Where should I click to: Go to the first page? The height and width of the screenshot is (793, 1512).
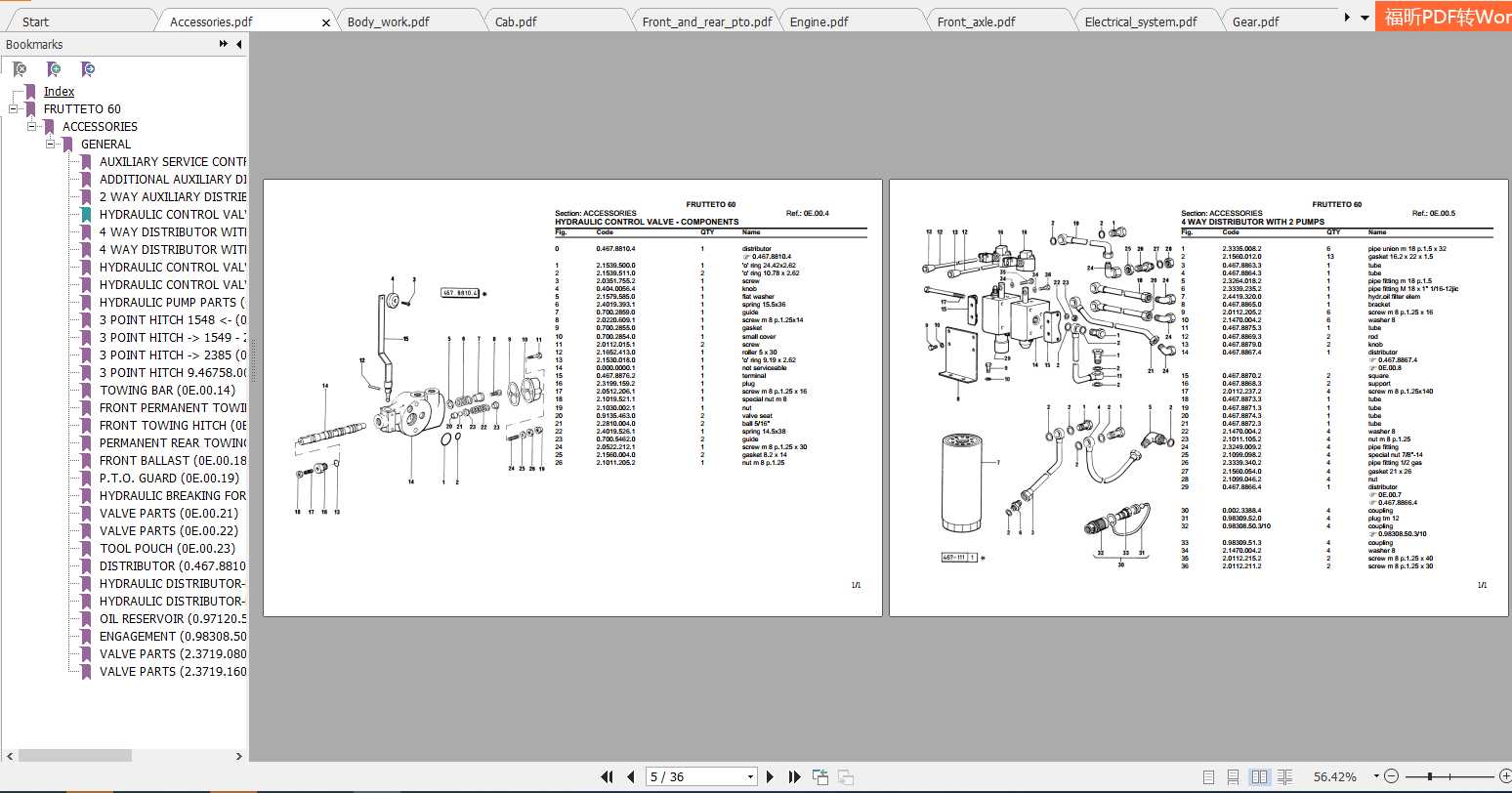point(607,776)
